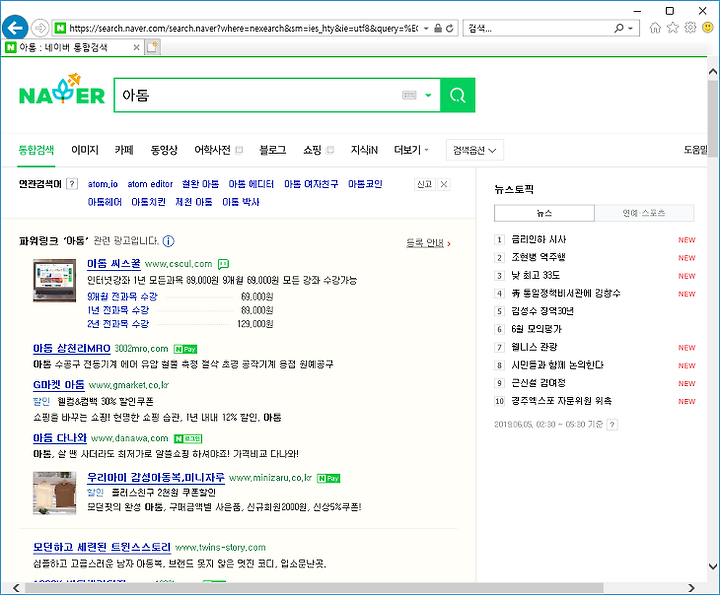Screen dimensions: 720x595
Task: Click the refresh icon in address bar
Action: tap(450, 28)
